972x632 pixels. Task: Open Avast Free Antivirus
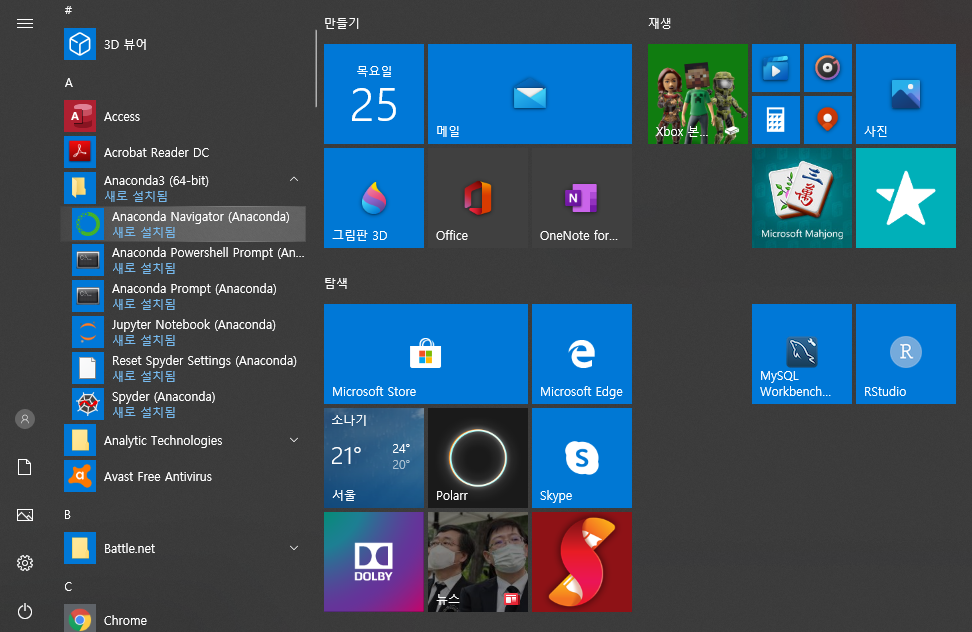pyautogui.click(x=184, y=476)
